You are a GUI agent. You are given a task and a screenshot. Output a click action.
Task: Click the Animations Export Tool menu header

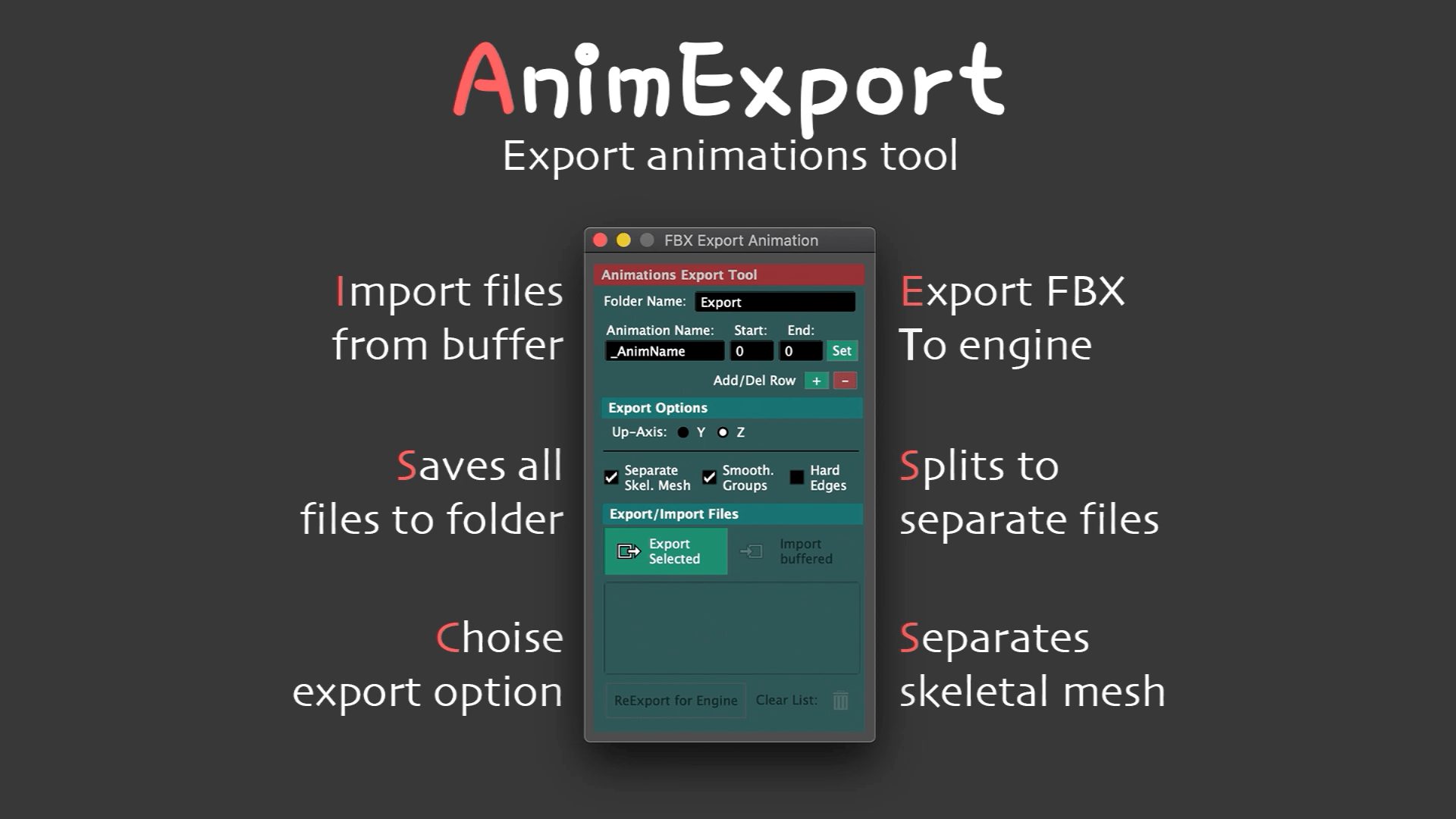tap(730, 274)
